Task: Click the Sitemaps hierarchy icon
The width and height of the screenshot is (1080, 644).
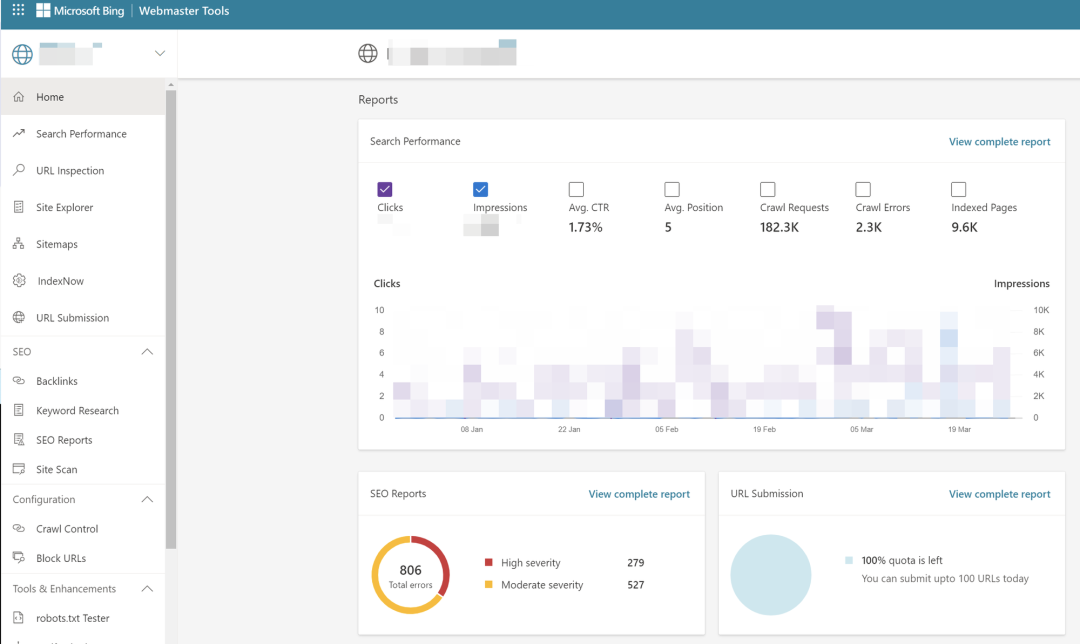Action: pyautogui.click(x=19, y=244)
